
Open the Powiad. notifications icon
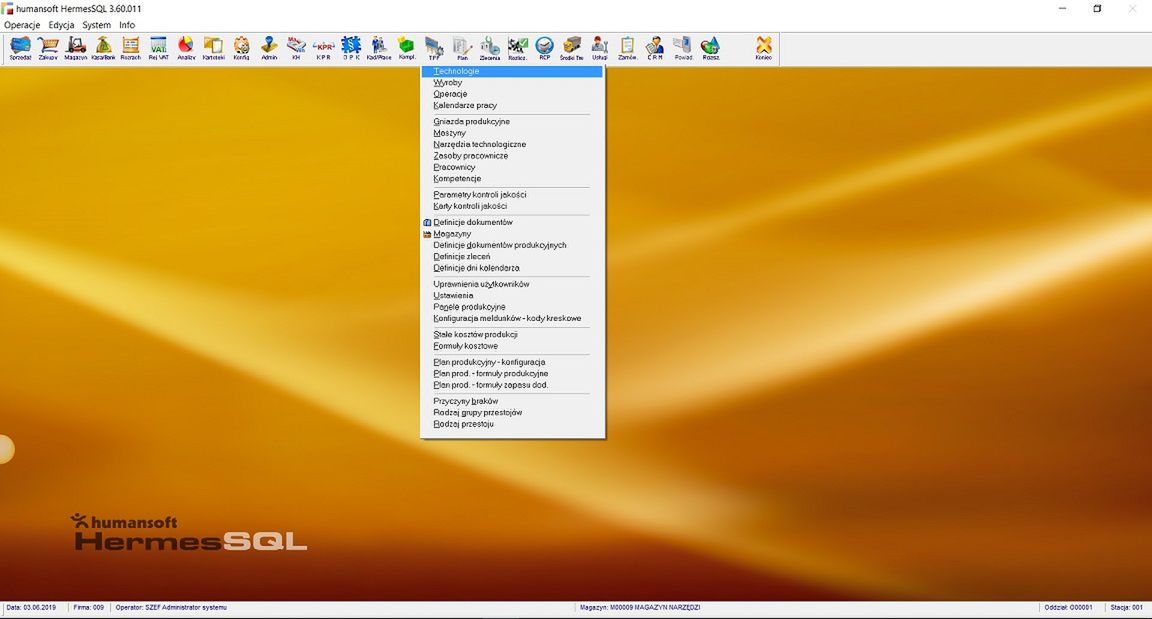683,48
